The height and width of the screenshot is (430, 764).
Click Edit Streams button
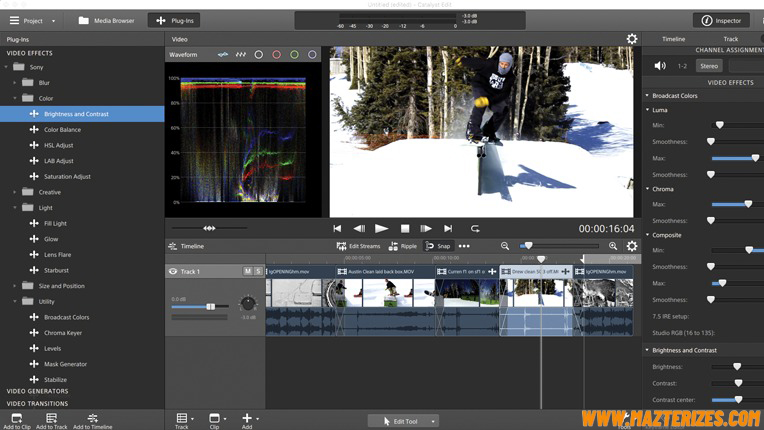click(x=358, y=246)
